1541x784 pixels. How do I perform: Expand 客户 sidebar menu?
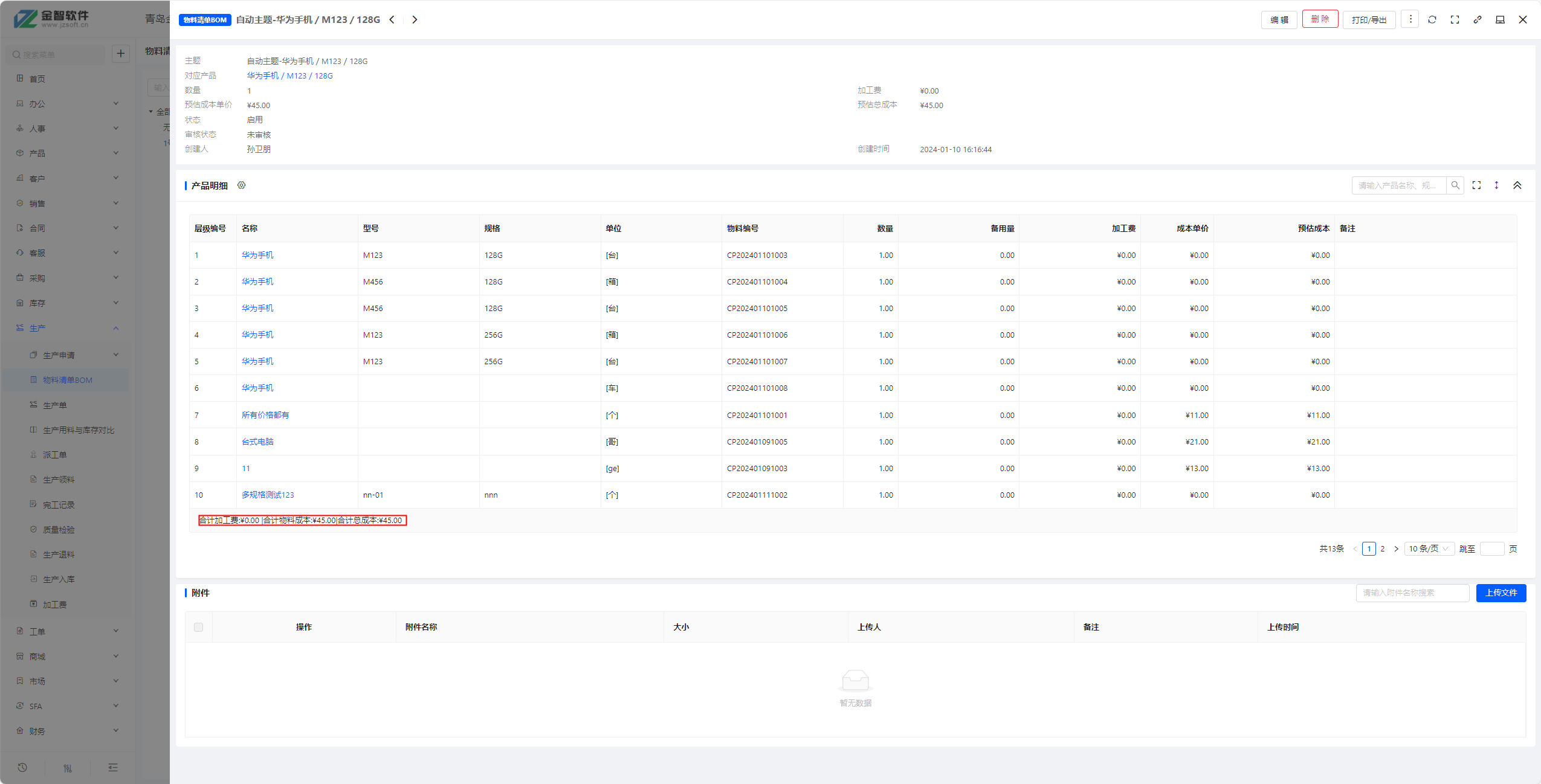tap(66, 178)
